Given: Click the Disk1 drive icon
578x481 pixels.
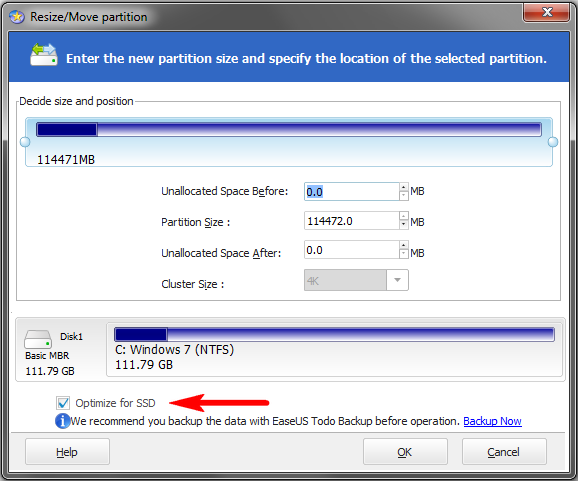Looking at the screenshot, I should [x=38, y=339].
